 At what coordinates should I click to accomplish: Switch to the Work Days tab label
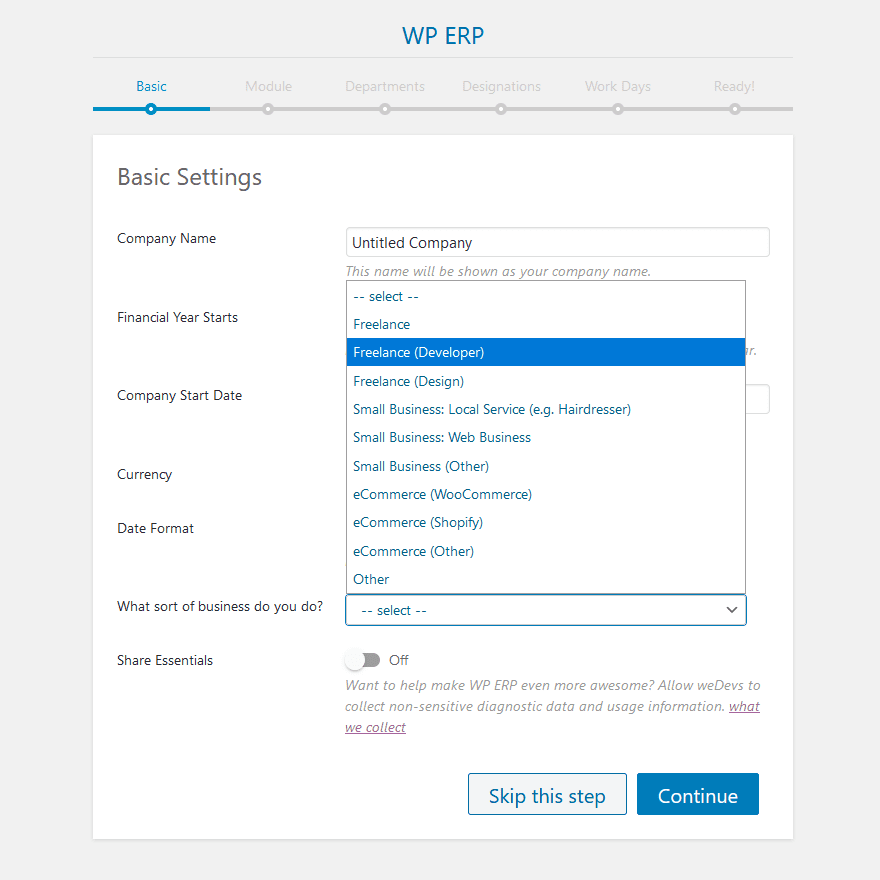(617, 86)
